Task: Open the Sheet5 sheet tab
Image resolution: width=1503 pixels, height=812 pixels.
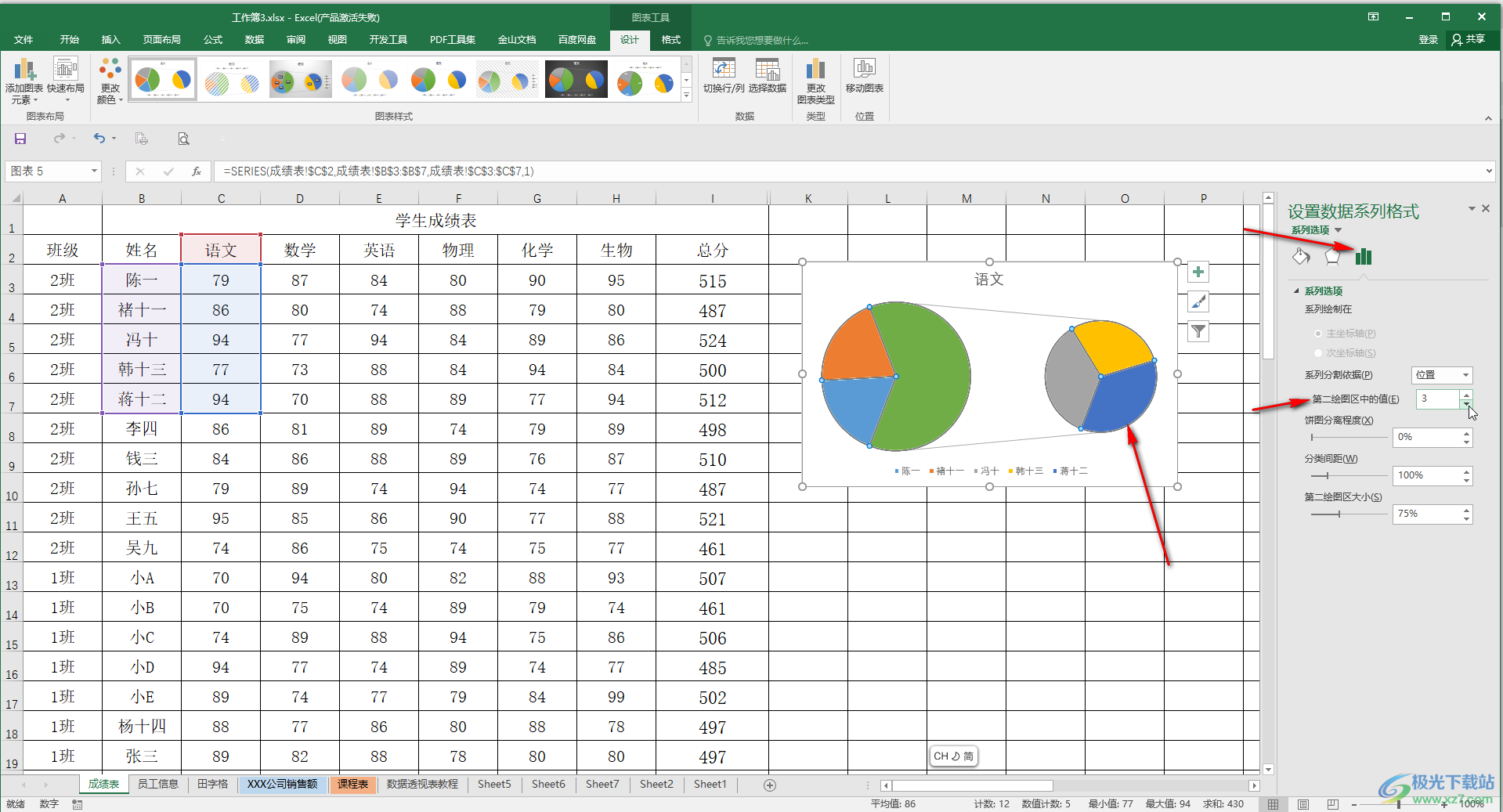Action: (494, 785)
